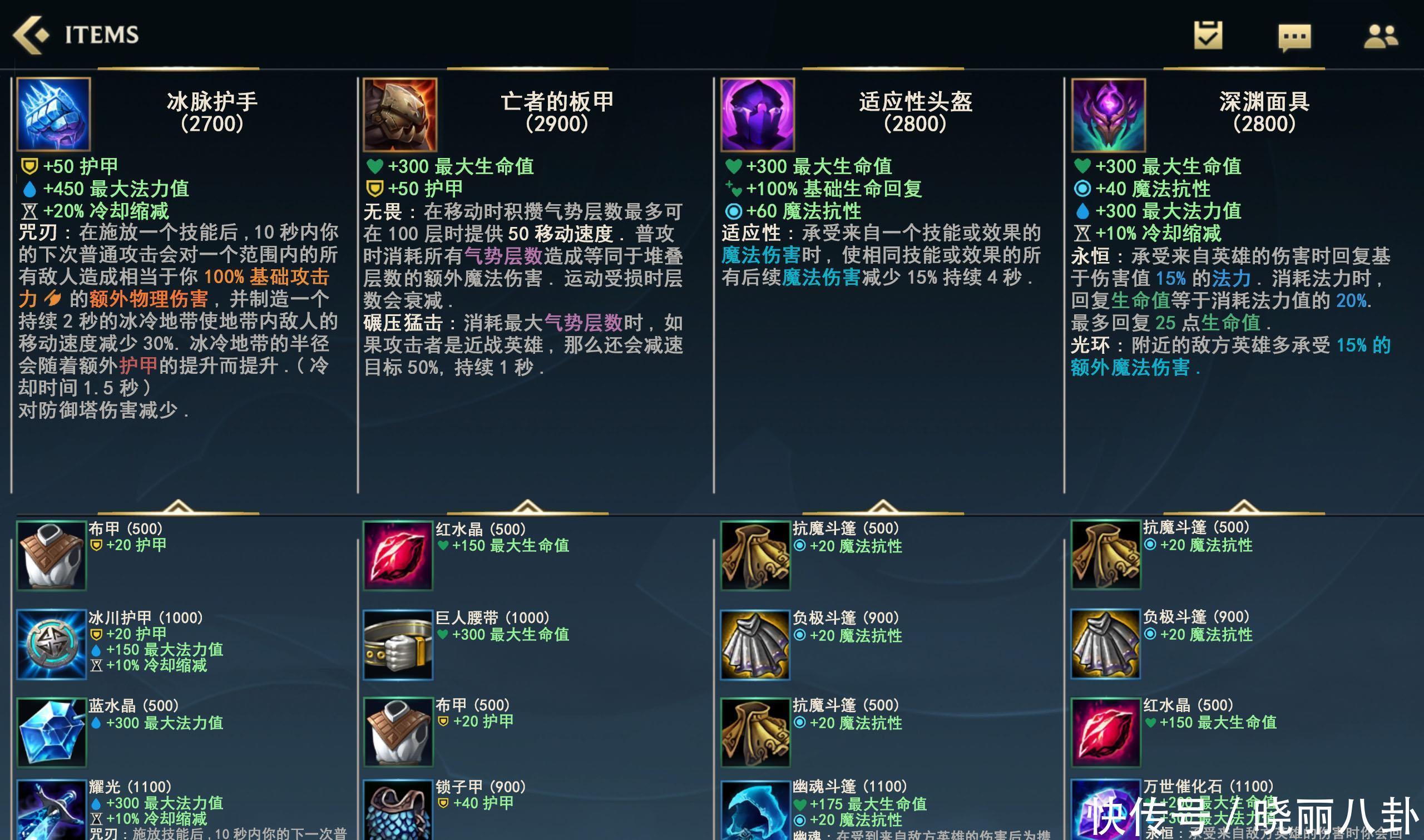Viewport: 1424px width, 840px height.
Task: Go back using the ITEMS arrow
Action: 31,34
